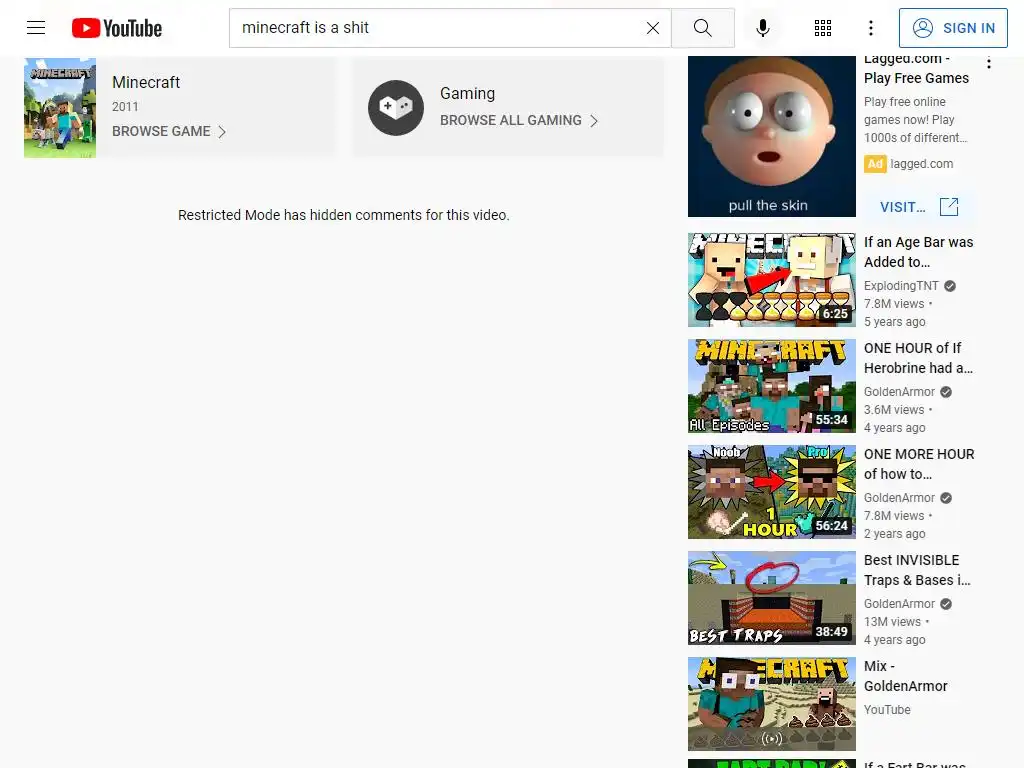Screen dimensions: 1024x768
Task: Click the BROWSE GAME chevron arrow
Action: pyautogui.click(x=222, y=132)
